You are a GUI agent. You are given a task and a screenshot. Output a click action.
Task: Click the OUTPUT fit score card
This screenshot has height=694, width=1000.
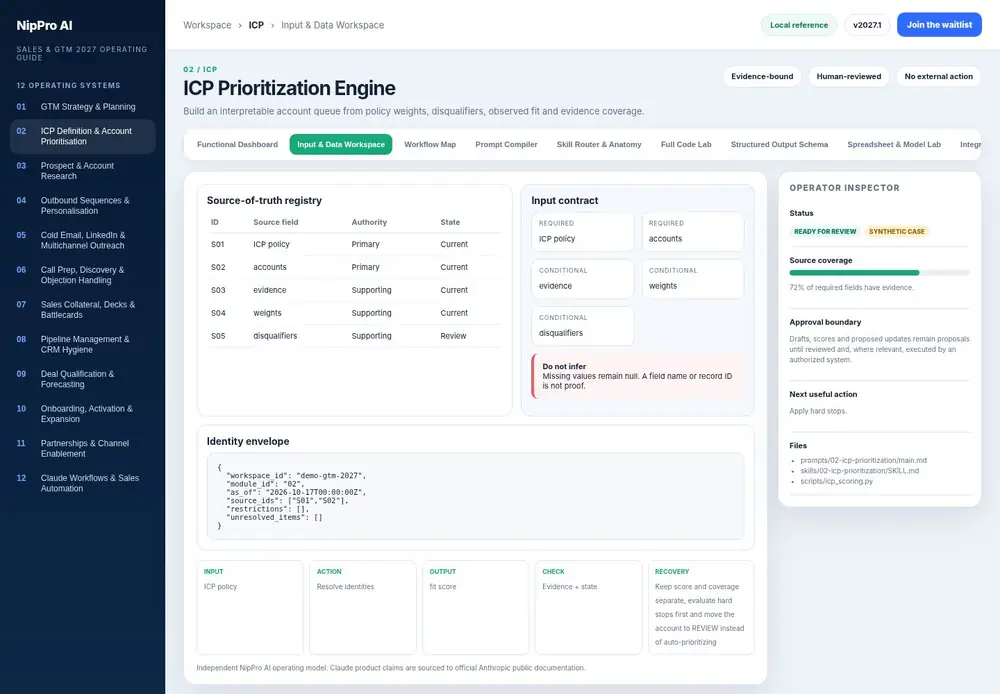coord(475,607)
